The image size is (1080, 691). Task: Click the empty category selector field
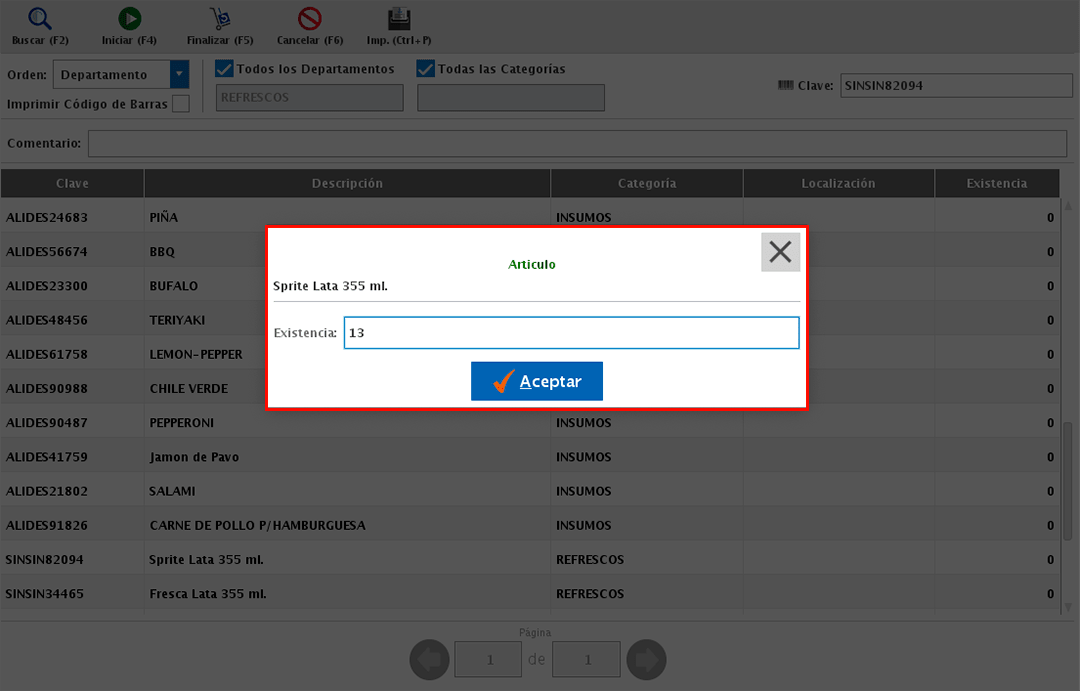[x=511, y=98]
